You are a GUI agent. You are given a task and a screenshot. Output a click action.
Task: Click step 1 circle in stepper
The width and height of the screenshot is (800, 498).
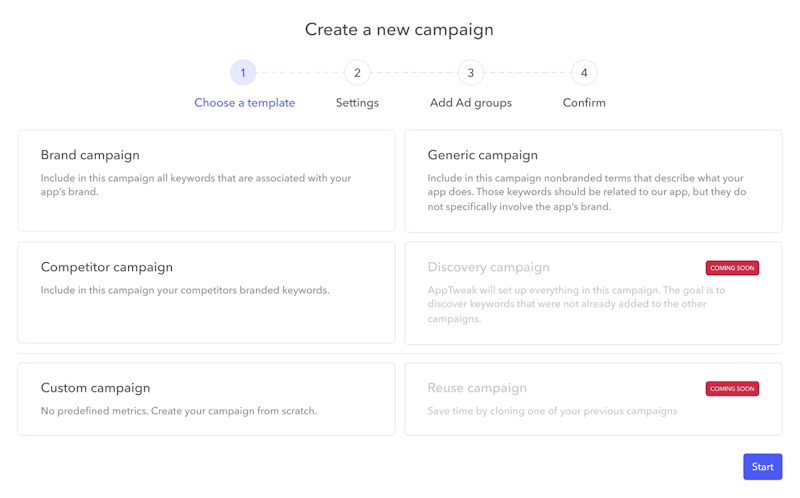click(x=243, y=73)
